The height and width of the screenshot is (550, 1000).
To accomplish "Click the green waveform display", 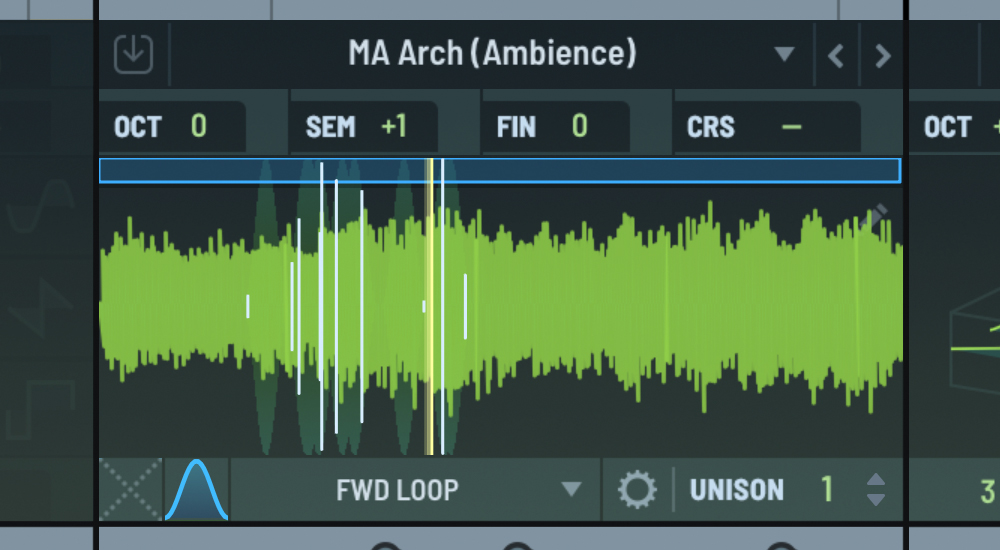I will point(501,306).
